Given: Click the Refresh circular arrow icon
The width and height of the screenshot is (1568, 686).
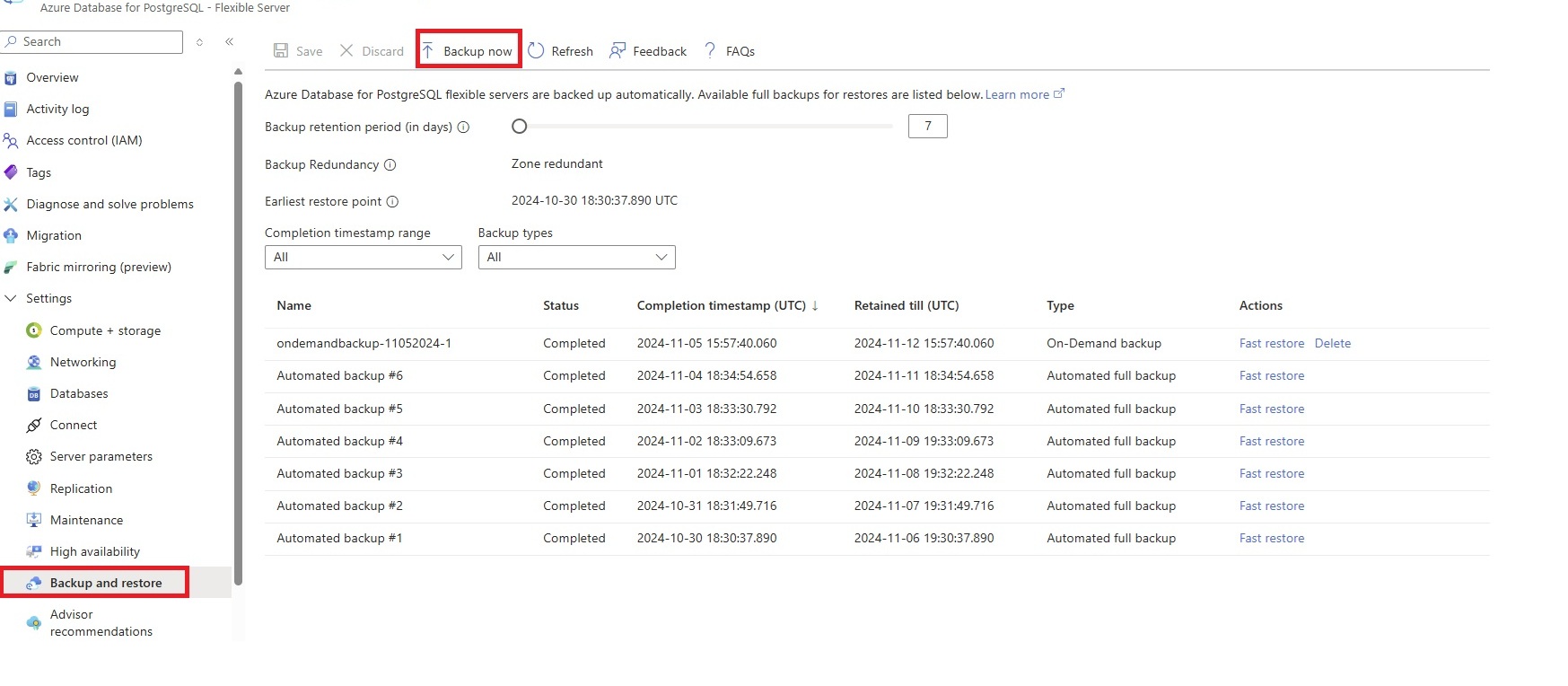Looking at the screenshot, I should pos(536,51).
